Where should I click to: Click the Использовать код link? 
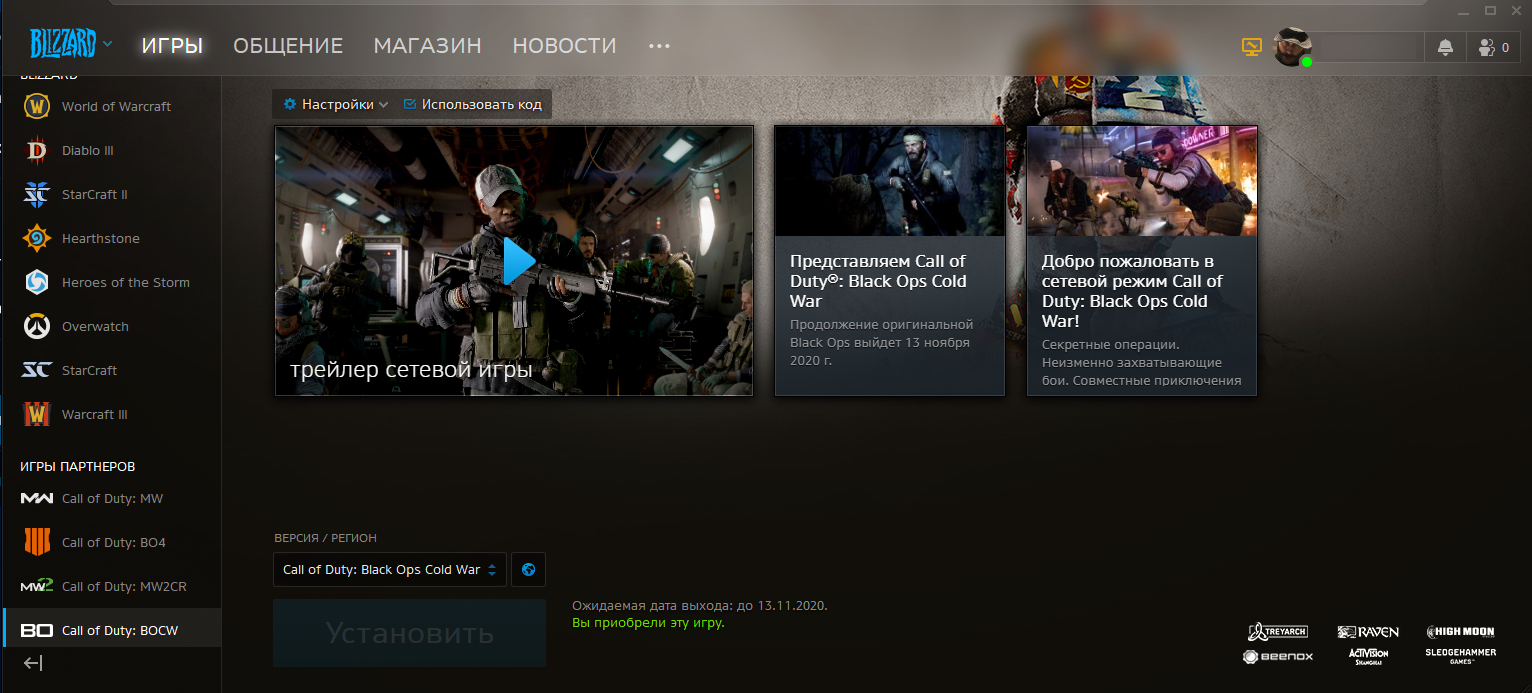[x=472, y=104]
